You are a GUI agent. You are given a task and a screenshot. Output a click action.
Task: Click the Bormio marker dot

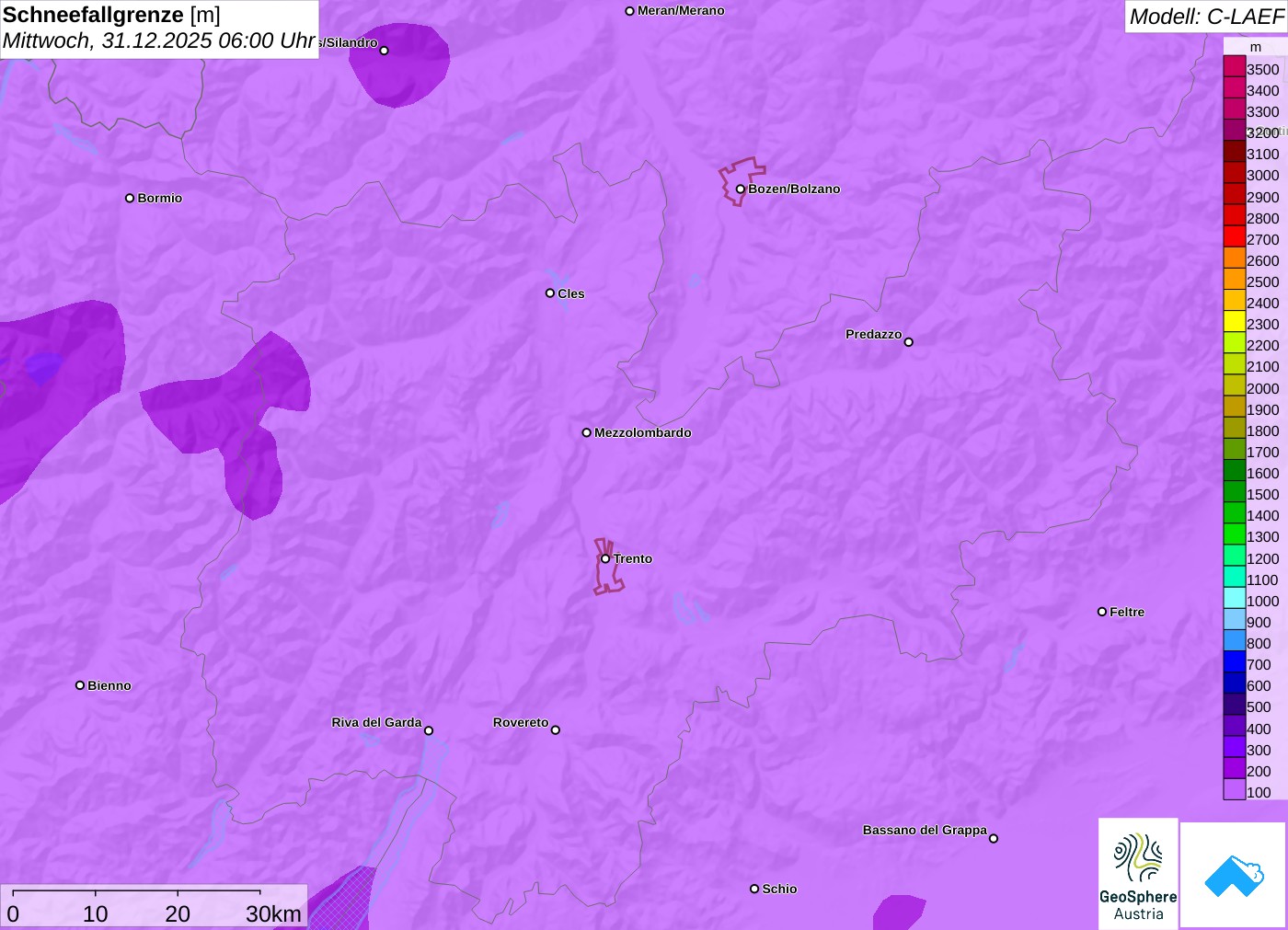pyautogui.click(x=130, y=198)
